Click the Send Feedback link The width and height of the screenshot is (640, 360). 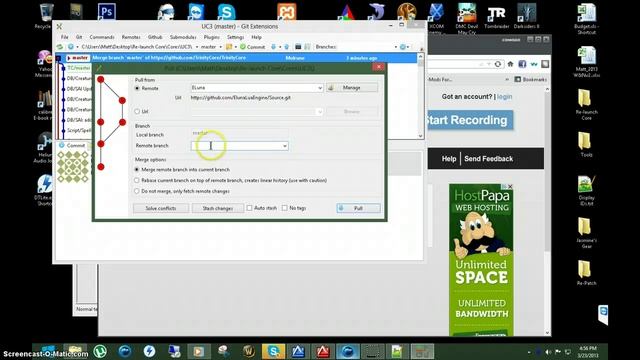click(x=488, y=159)
